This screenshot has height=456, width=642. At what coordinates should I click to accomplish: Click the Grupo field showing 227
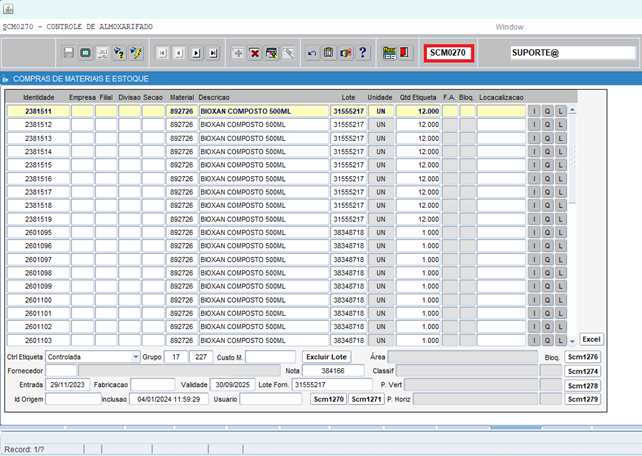pyautogui.click(x=201, y=357)
